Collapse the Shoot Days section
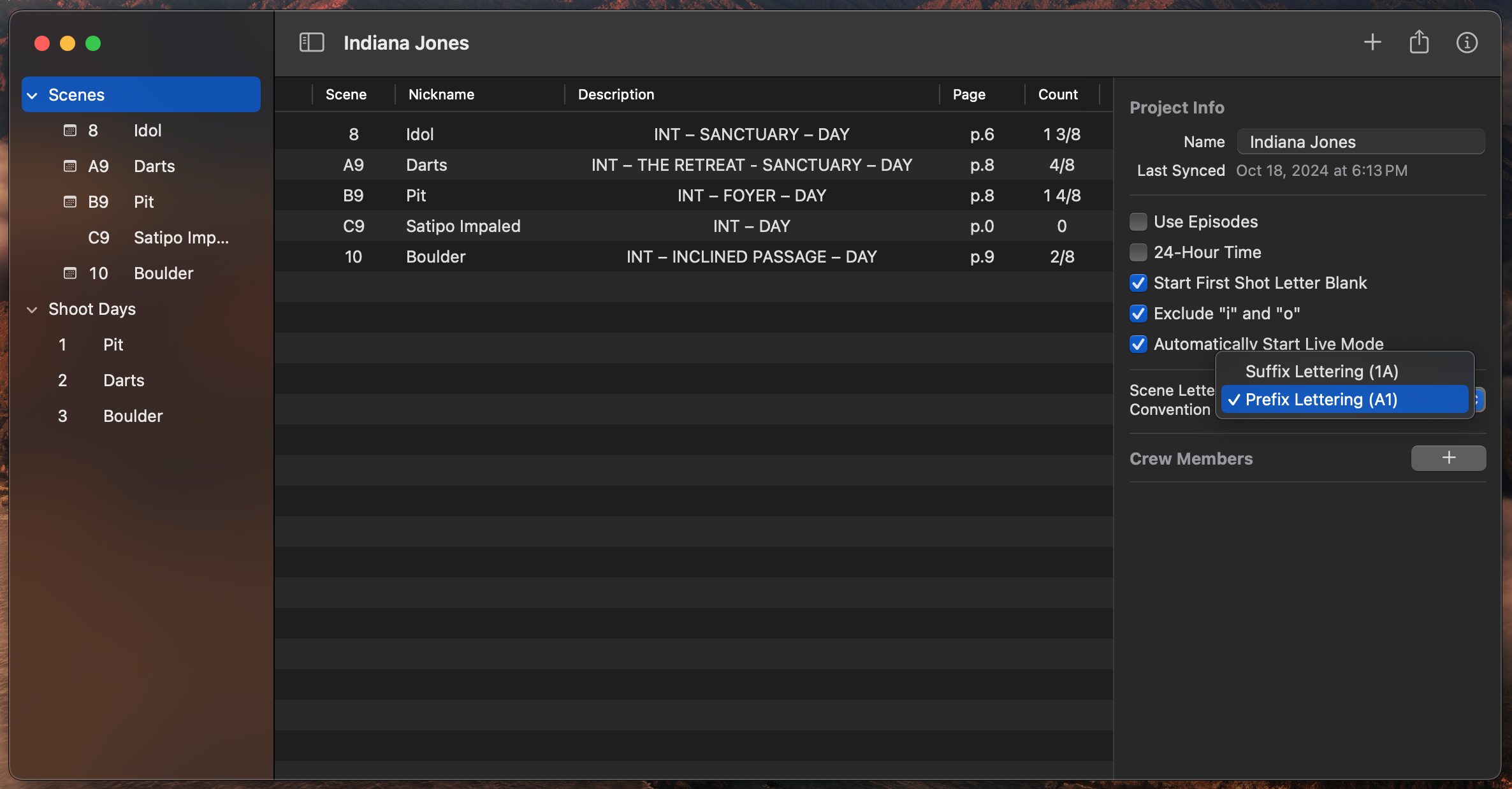 click(33, 310)
